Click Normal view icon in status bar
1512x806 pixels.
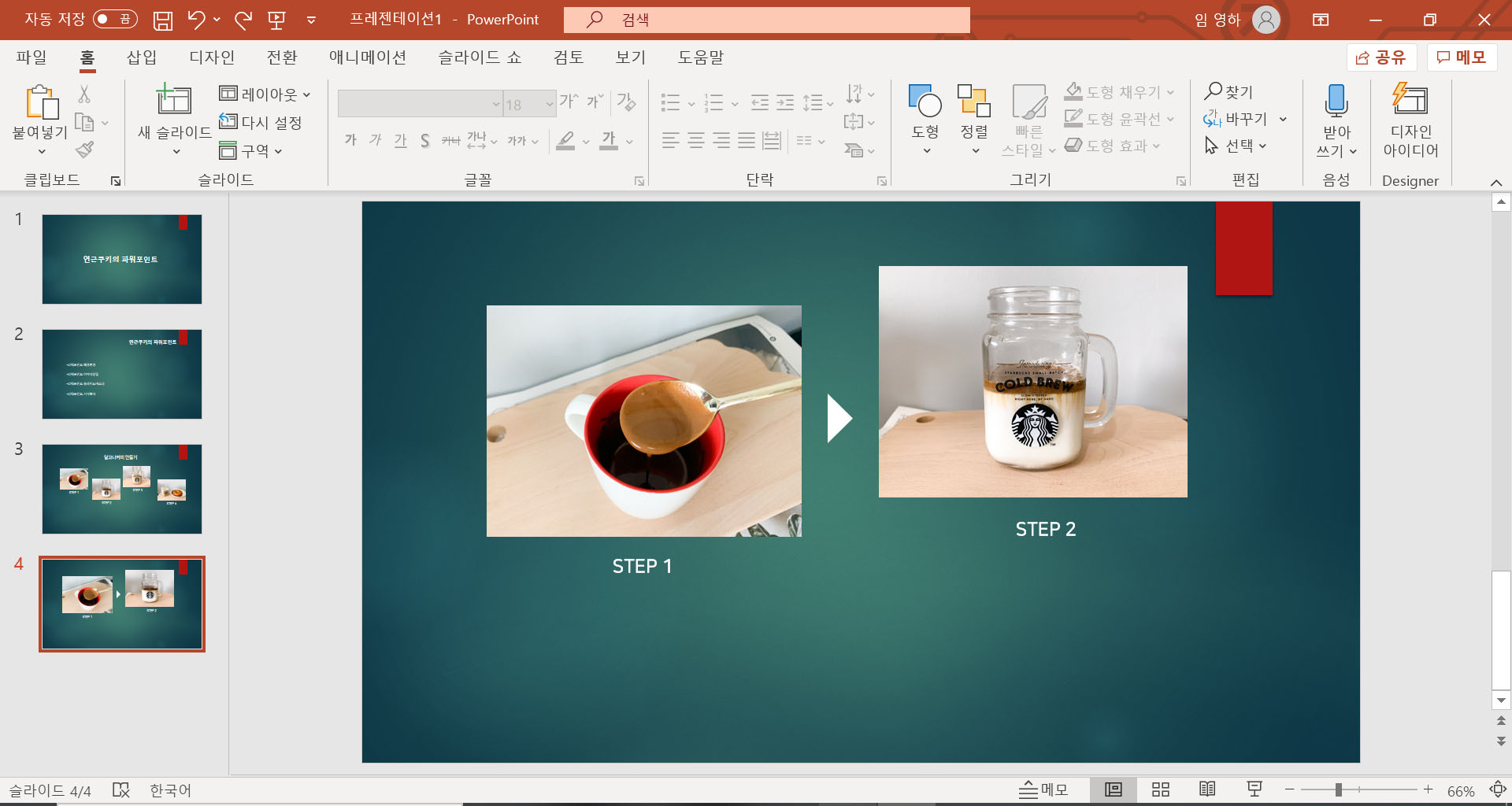(x=1114, y=789)
